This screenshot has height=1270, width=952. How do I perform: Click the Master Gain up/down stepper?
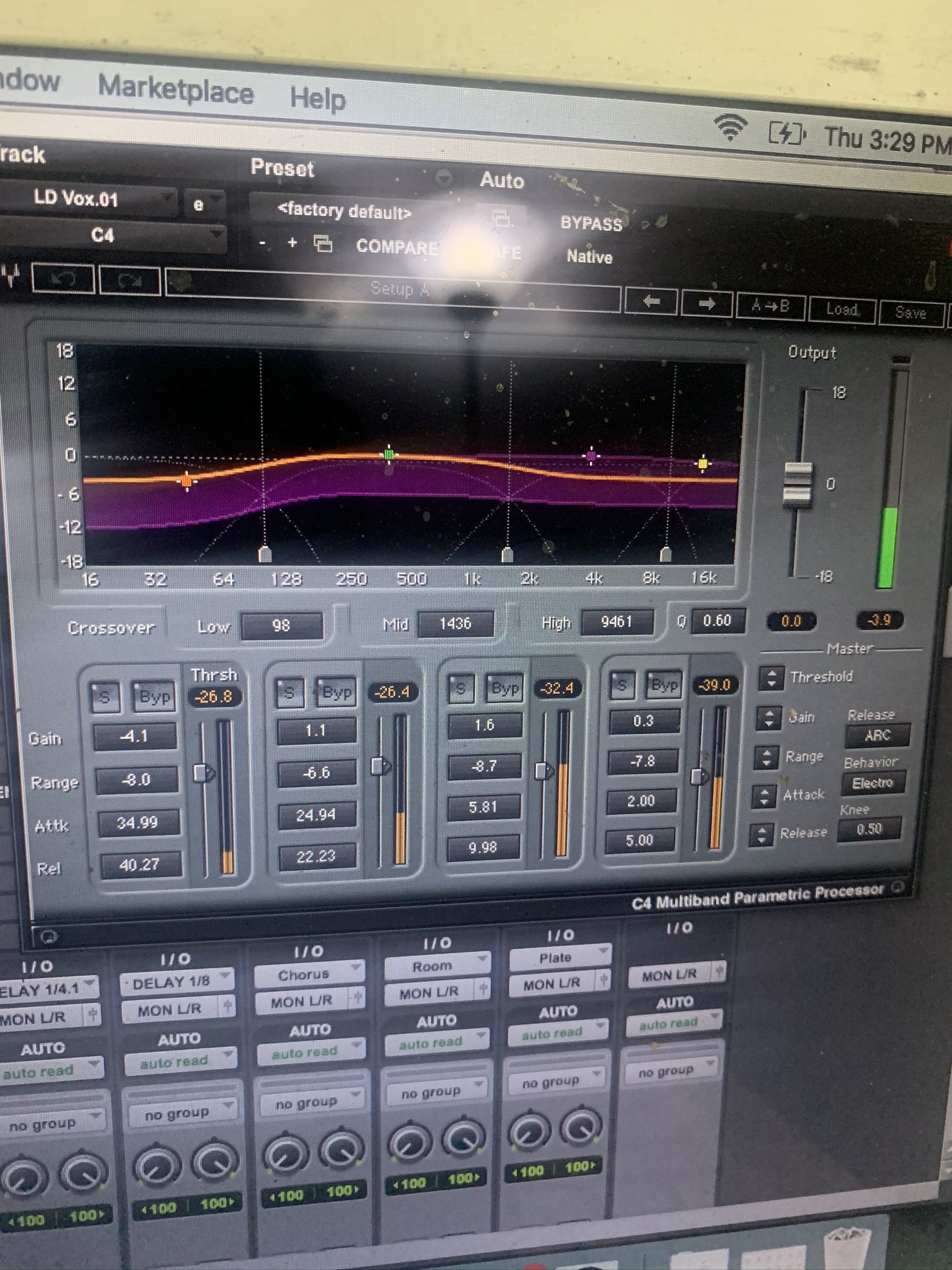tap(769, 718)
